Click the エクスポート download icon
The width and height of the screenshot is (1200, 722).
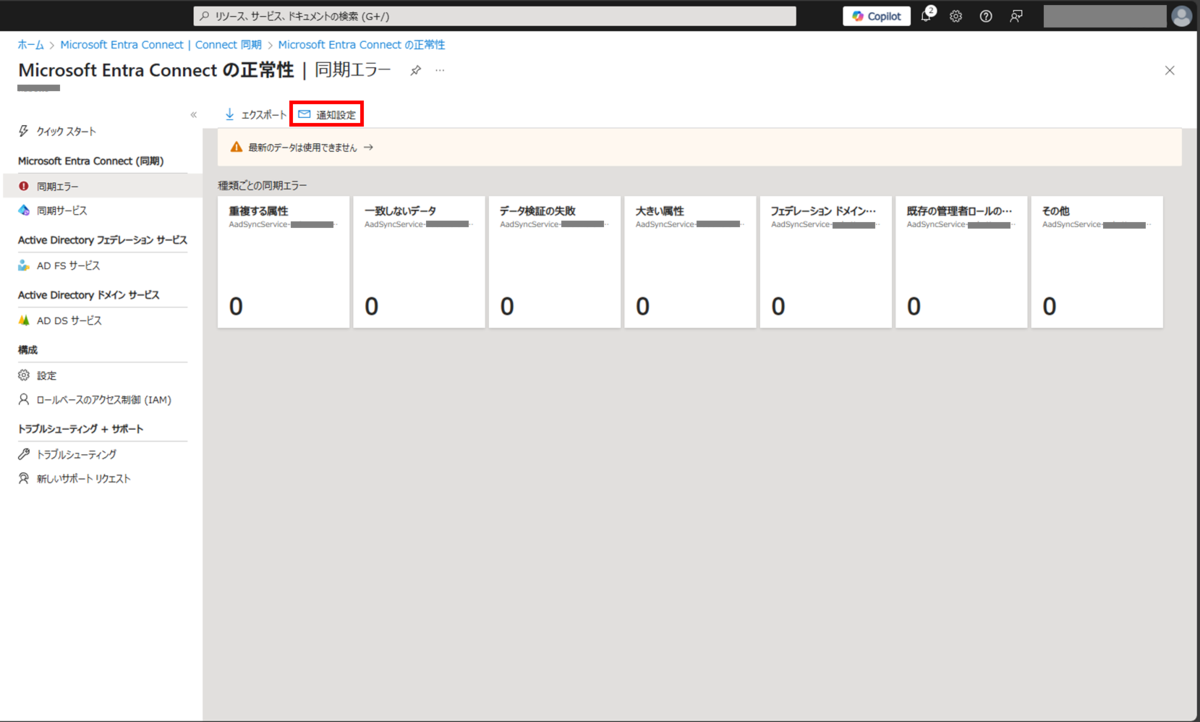point(230,115)
